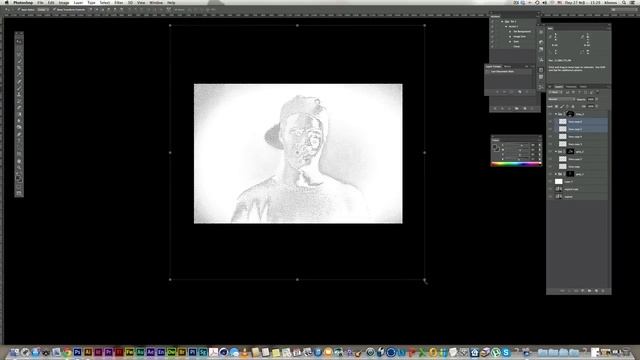Open the File menu
Viewport: 640px width, 360px height.
(40, 2)
